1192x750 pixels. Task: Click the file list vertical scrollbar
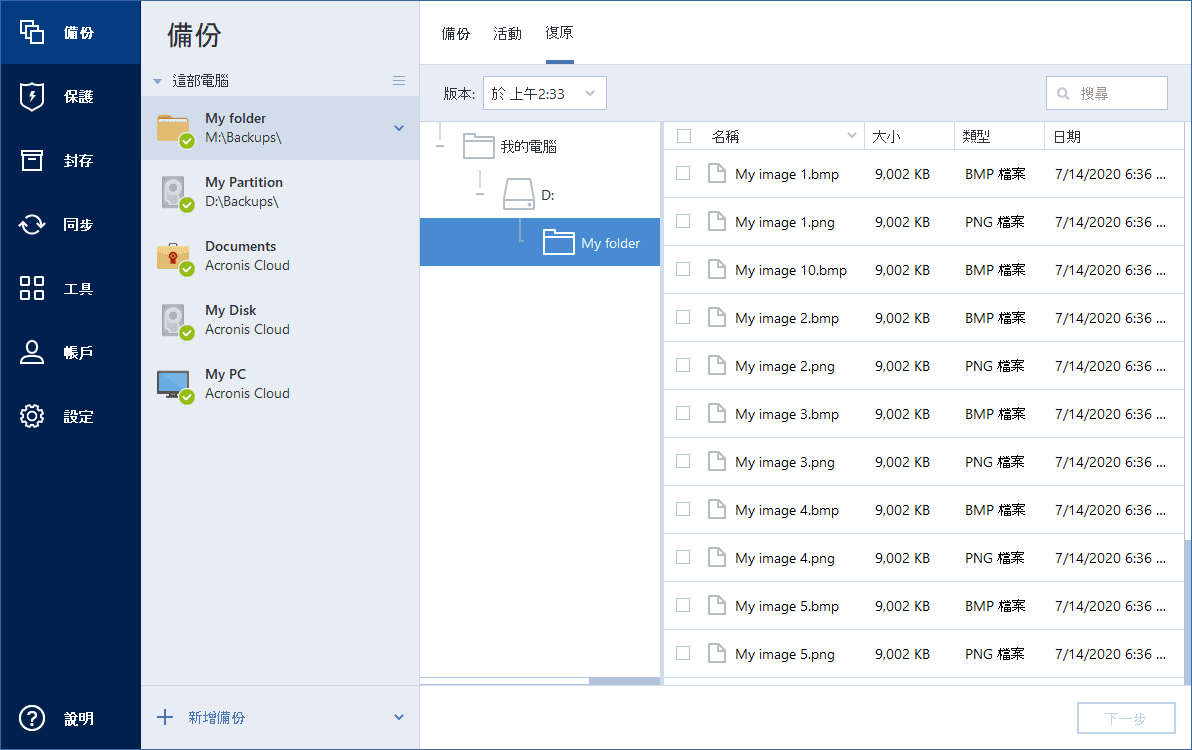pos(1187,610)
